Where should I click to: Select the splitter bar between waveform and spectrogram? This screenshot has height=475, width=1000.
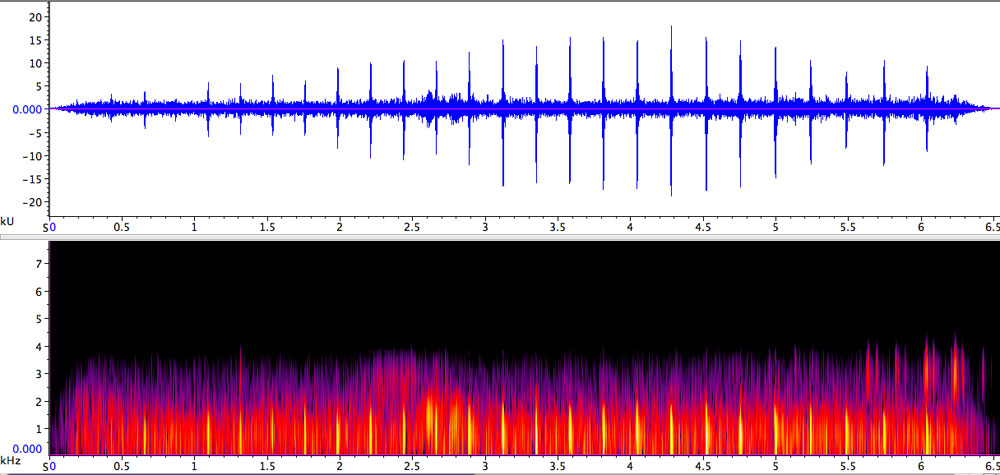(x=500, y=237)
